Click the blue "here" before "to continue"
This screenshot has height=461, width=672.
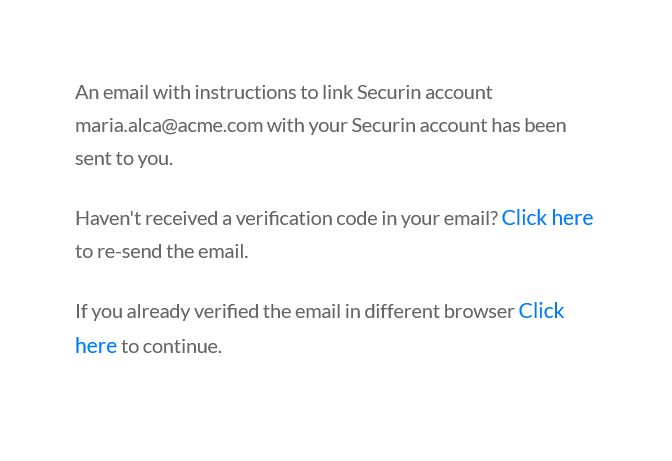point(96,346)
